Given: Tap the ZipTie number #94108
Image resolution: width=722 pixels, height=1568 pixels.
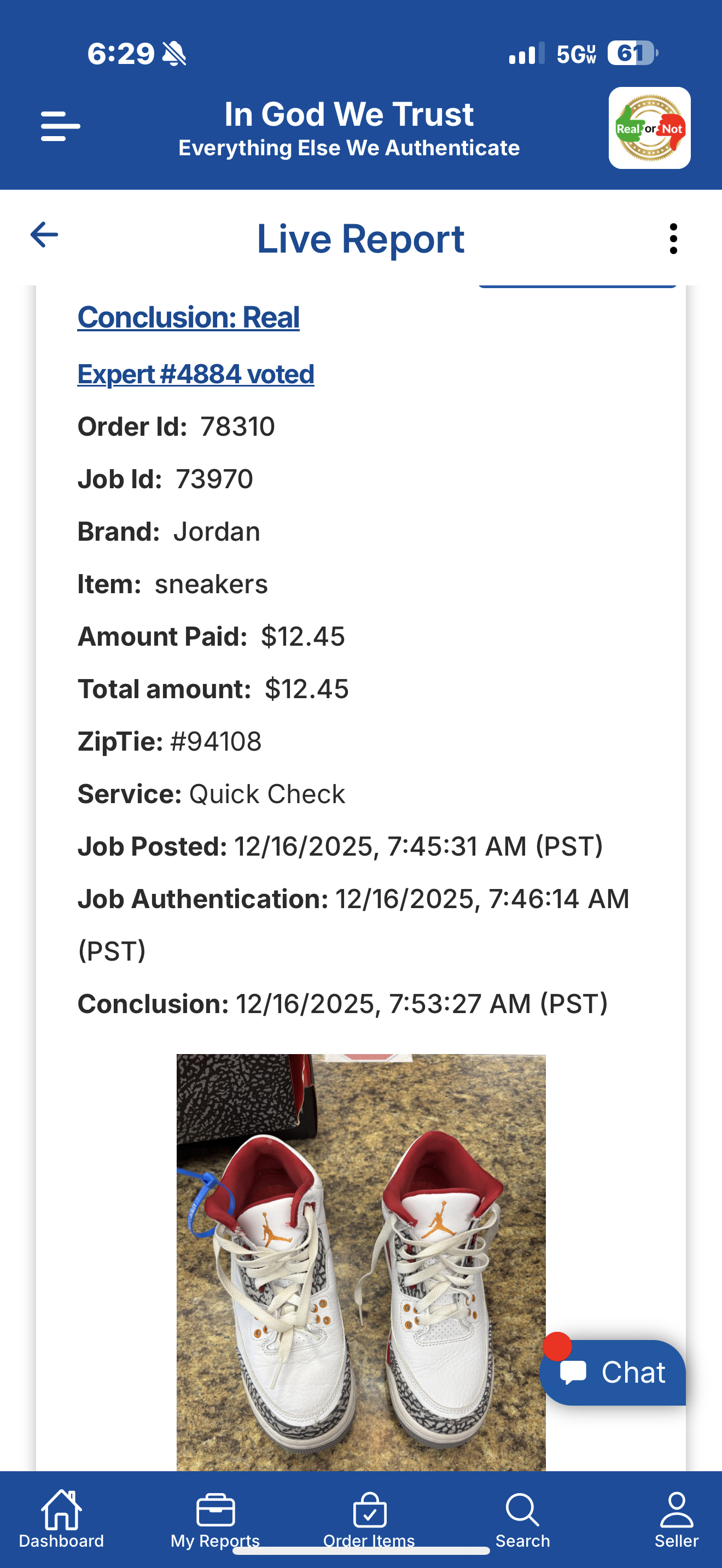Looking at the screenshot, I should pyautogui.click(x=216, y=741).
